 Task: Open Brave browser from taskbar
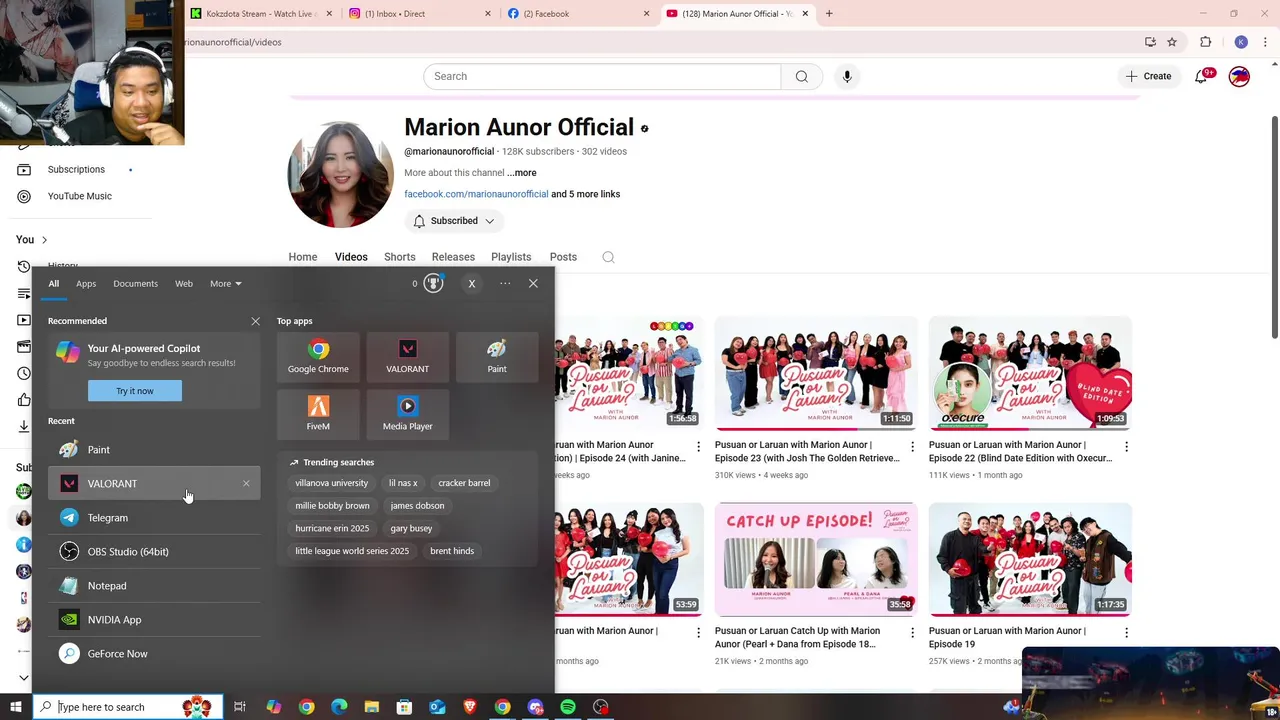pos(470,707)
